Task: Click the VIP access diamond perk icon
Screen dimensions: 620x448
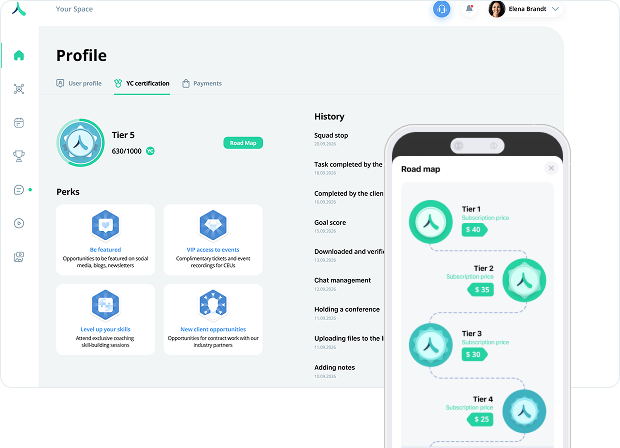Action: click(x=213, y=225)
